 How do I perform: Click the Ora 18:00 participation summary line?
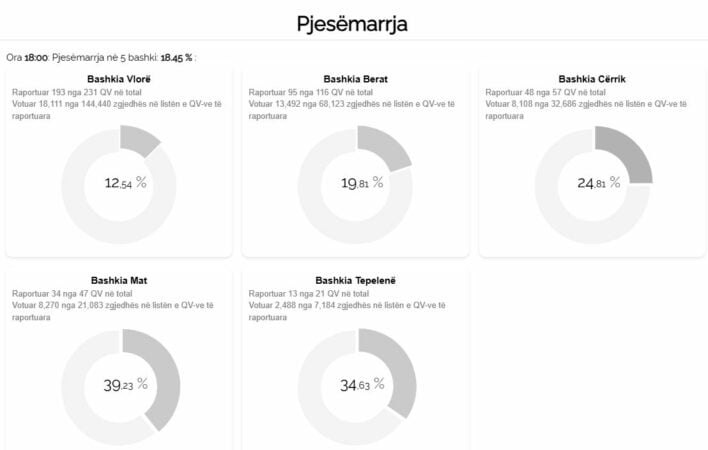(101, 57)
